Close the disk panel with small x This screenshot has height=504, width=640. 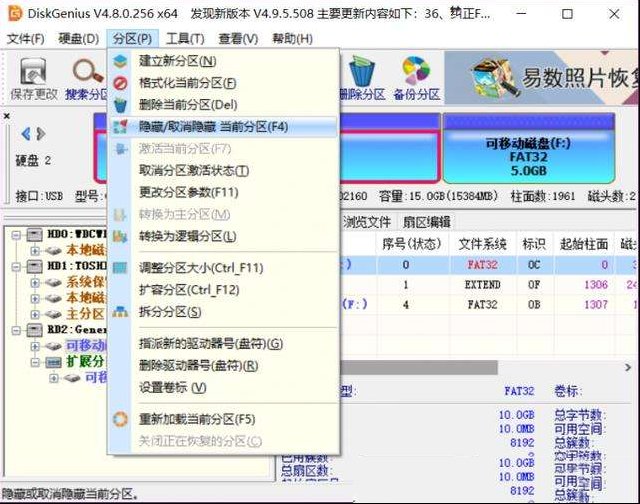pos(7,116)
